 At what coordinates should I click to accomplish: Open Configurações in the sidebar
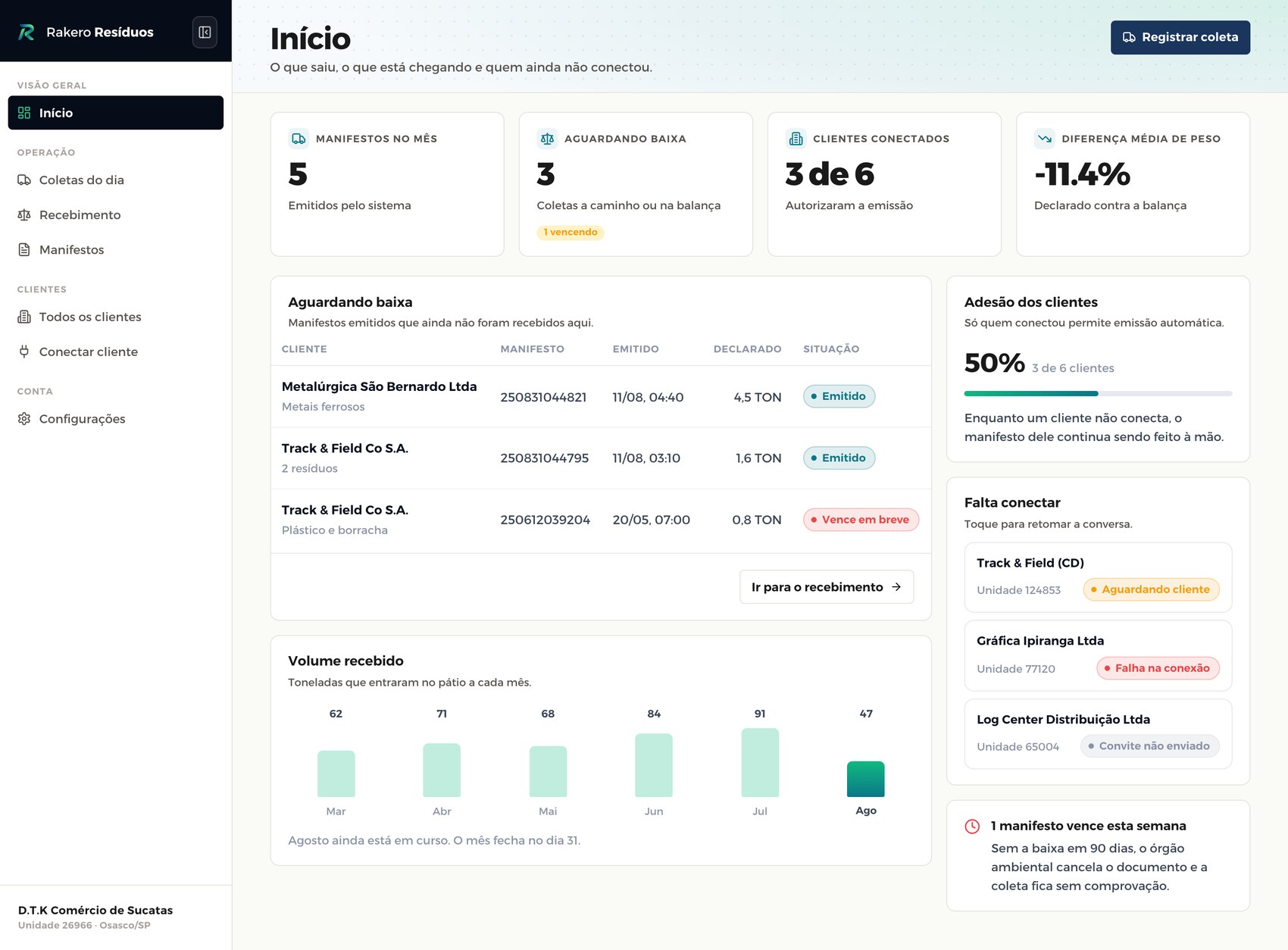tap(116, 419)
